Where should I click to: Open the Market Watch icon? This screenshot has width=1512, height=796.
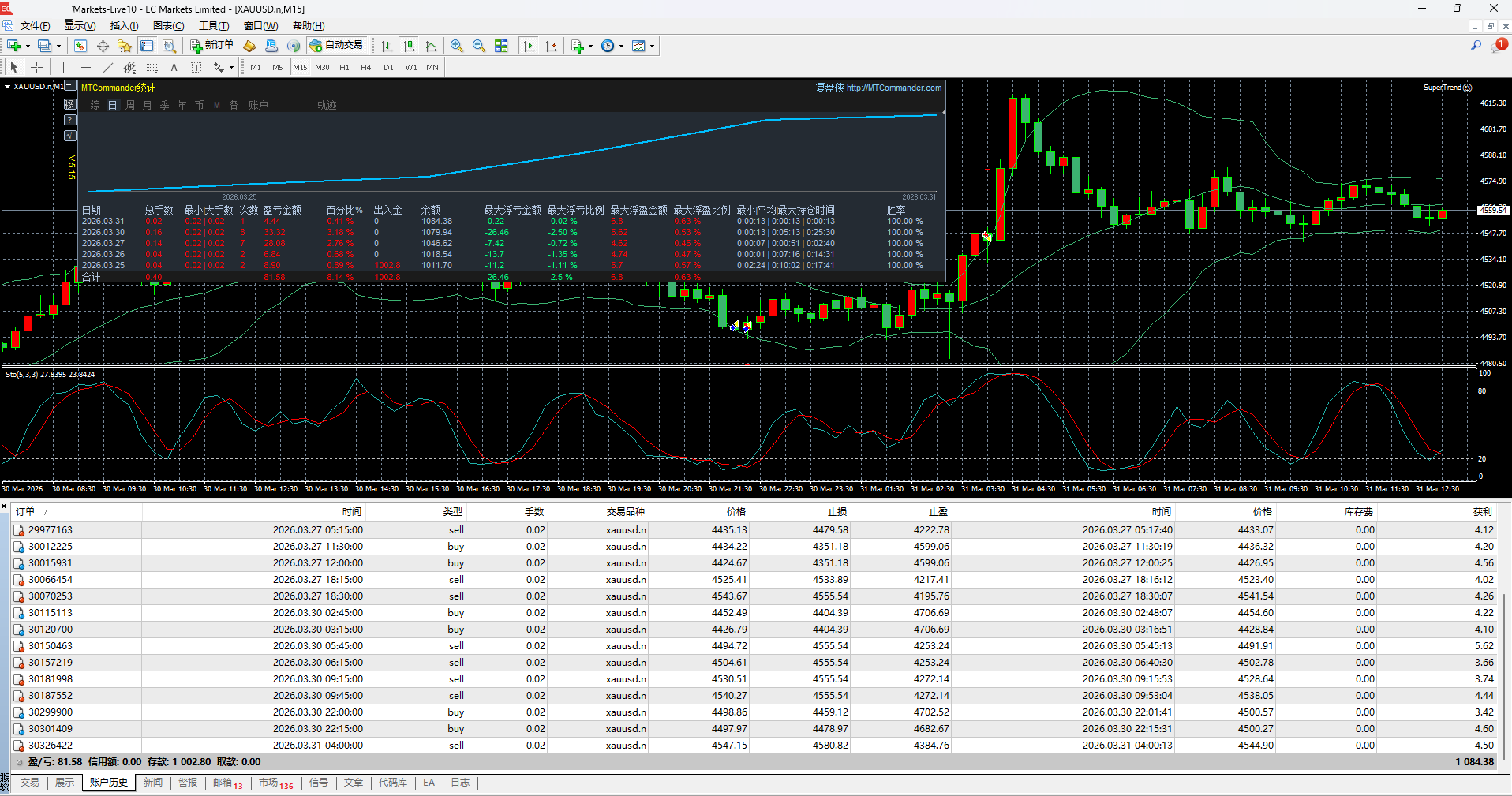click(80, 46)
